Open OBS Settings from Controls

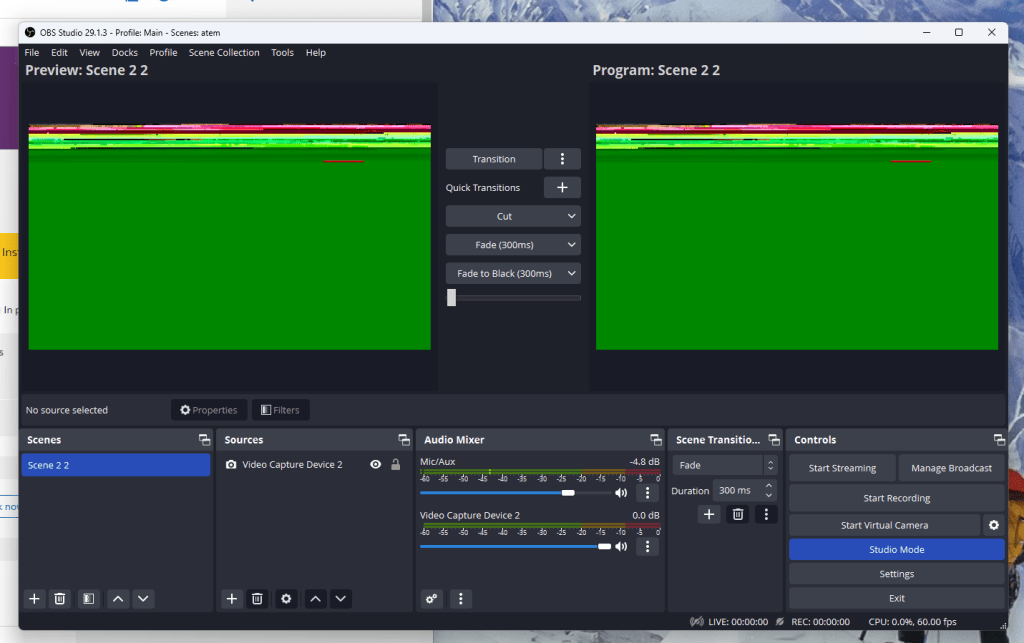tap(897, 574)
